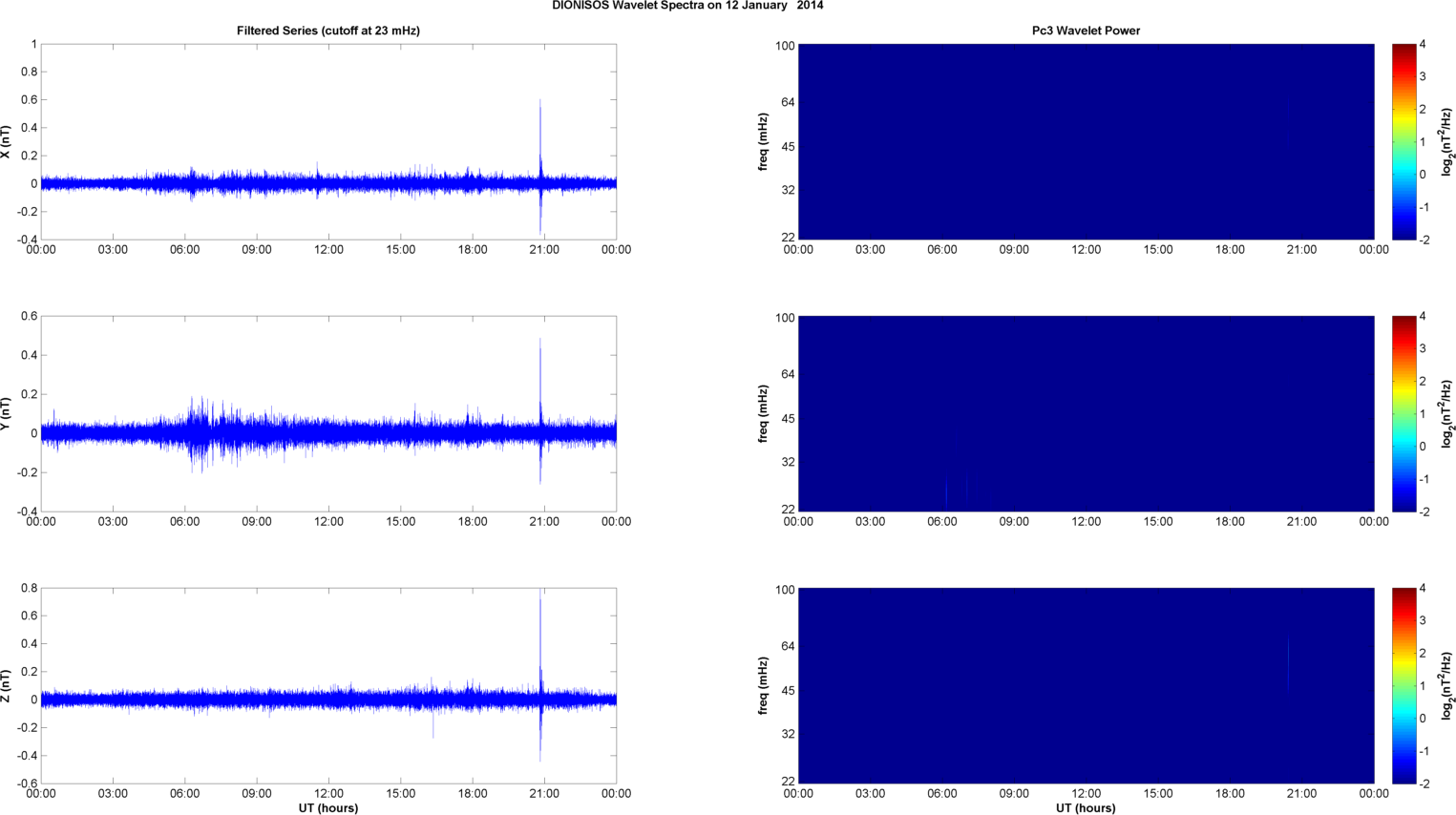Screen dimensions: 1456x815
Task: Click the 'Y (nT)' axis label
Action: [x=6, y=414]
